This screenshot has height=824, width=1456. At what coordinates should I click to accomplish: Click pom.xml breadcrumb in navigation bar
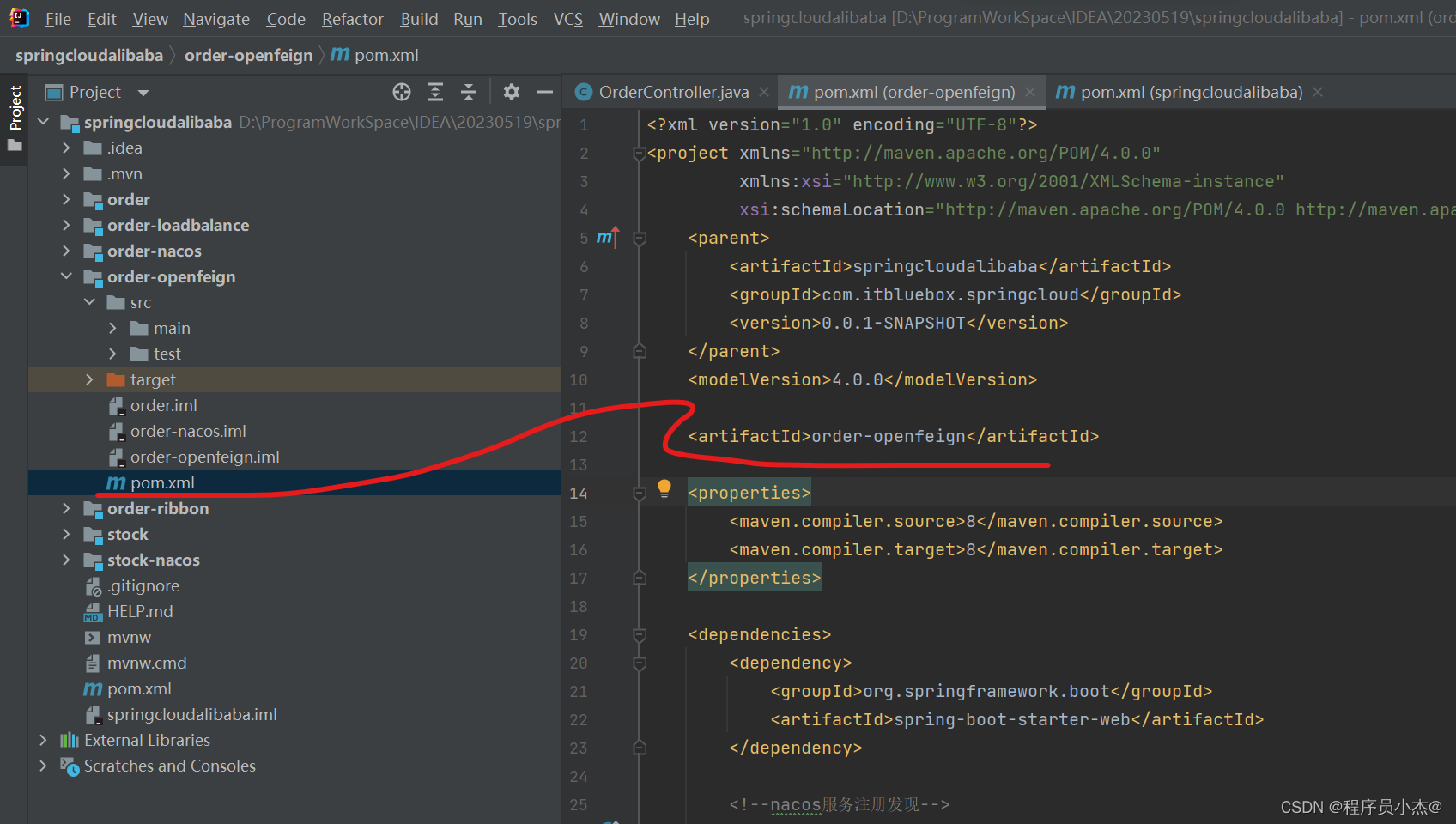[375, 55]
